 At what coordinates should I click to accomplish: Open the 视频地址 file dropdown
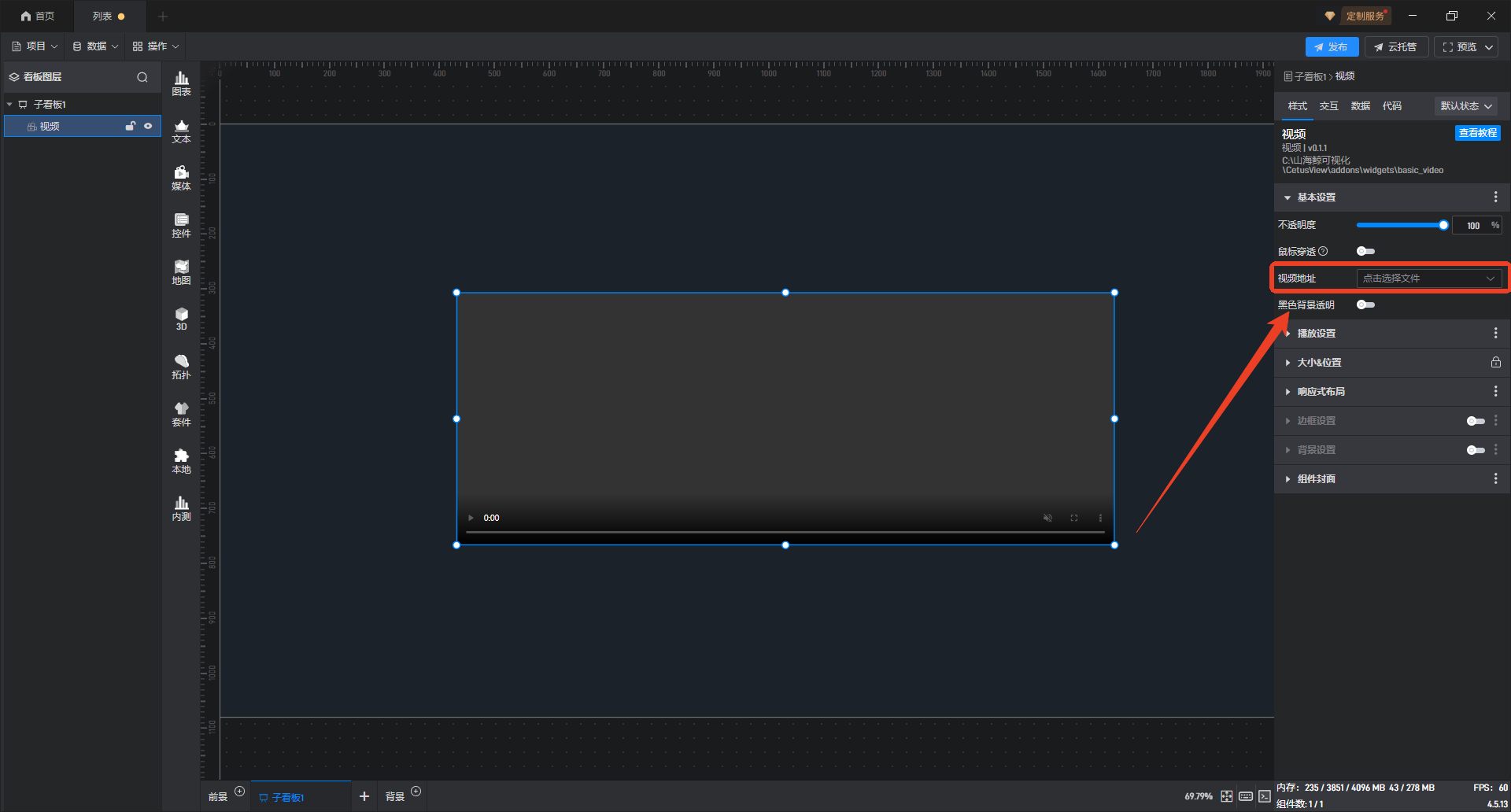pyautogui.click(x=1428, y=279)
